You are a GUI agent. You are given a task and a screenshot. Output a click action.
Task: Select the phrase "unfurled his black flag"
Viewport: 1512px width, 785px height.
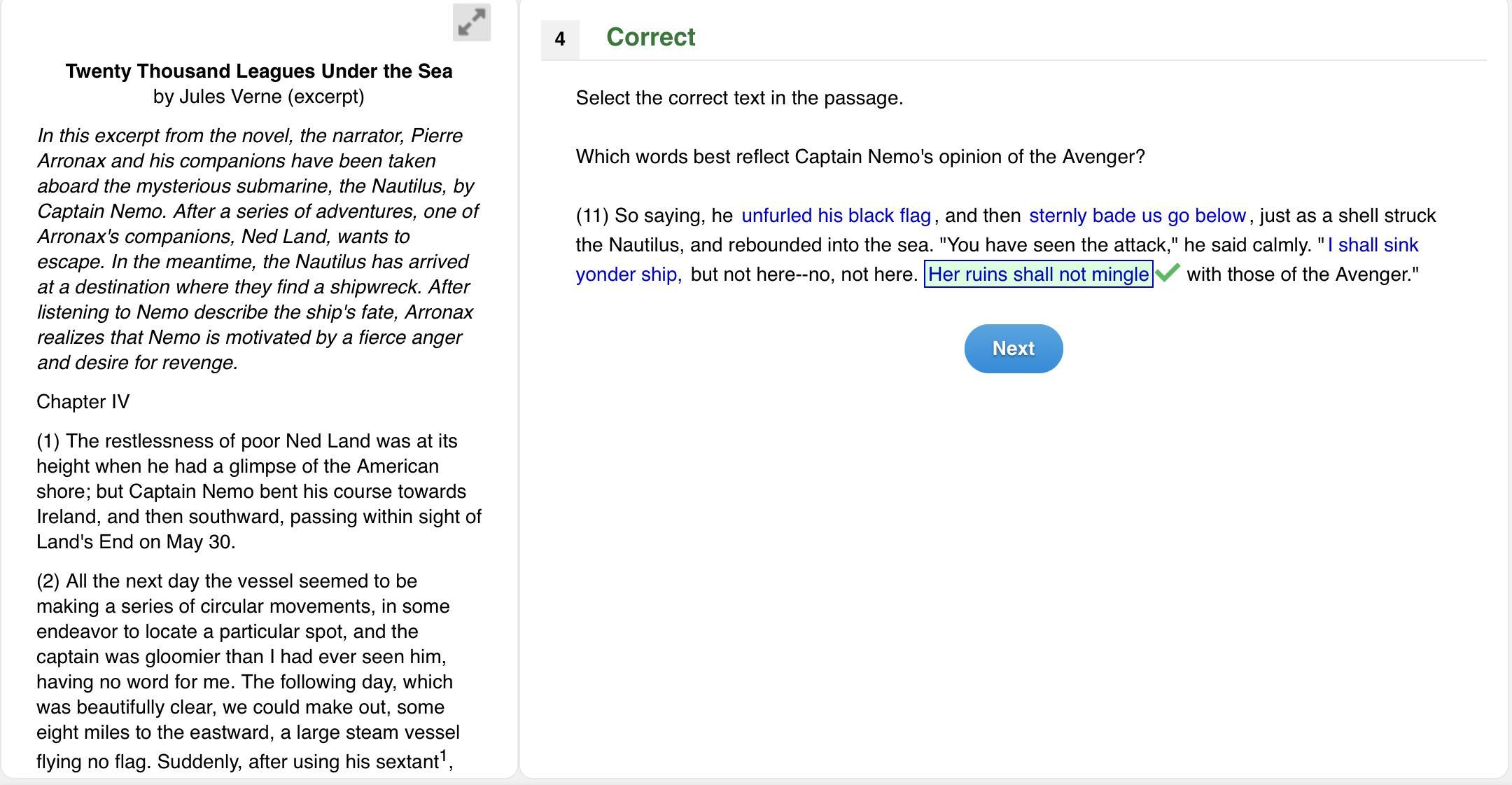click(836, 216)
